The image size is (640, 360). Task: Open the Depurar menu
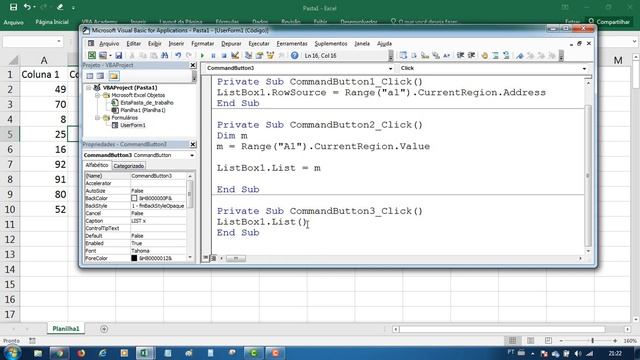point(231,43)
